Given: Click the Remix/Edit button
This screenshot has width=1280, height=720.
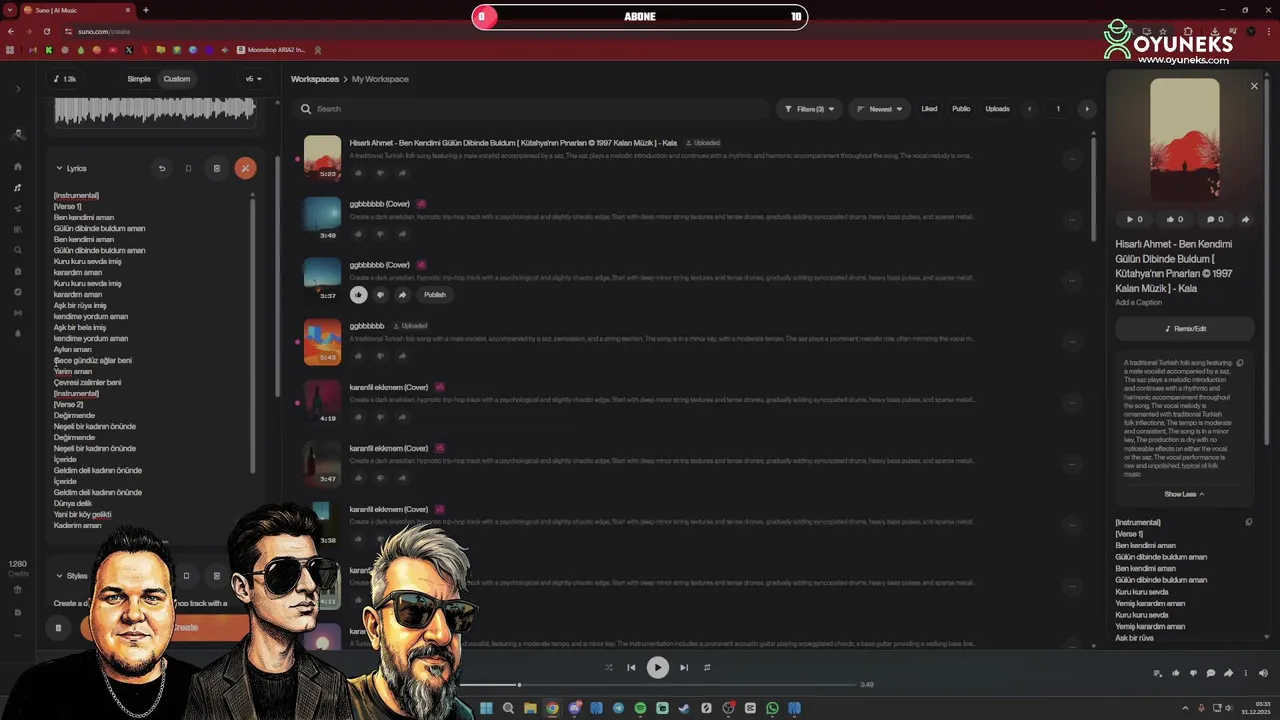Looking at the screenshot, I should click(x=1185, y=329).
